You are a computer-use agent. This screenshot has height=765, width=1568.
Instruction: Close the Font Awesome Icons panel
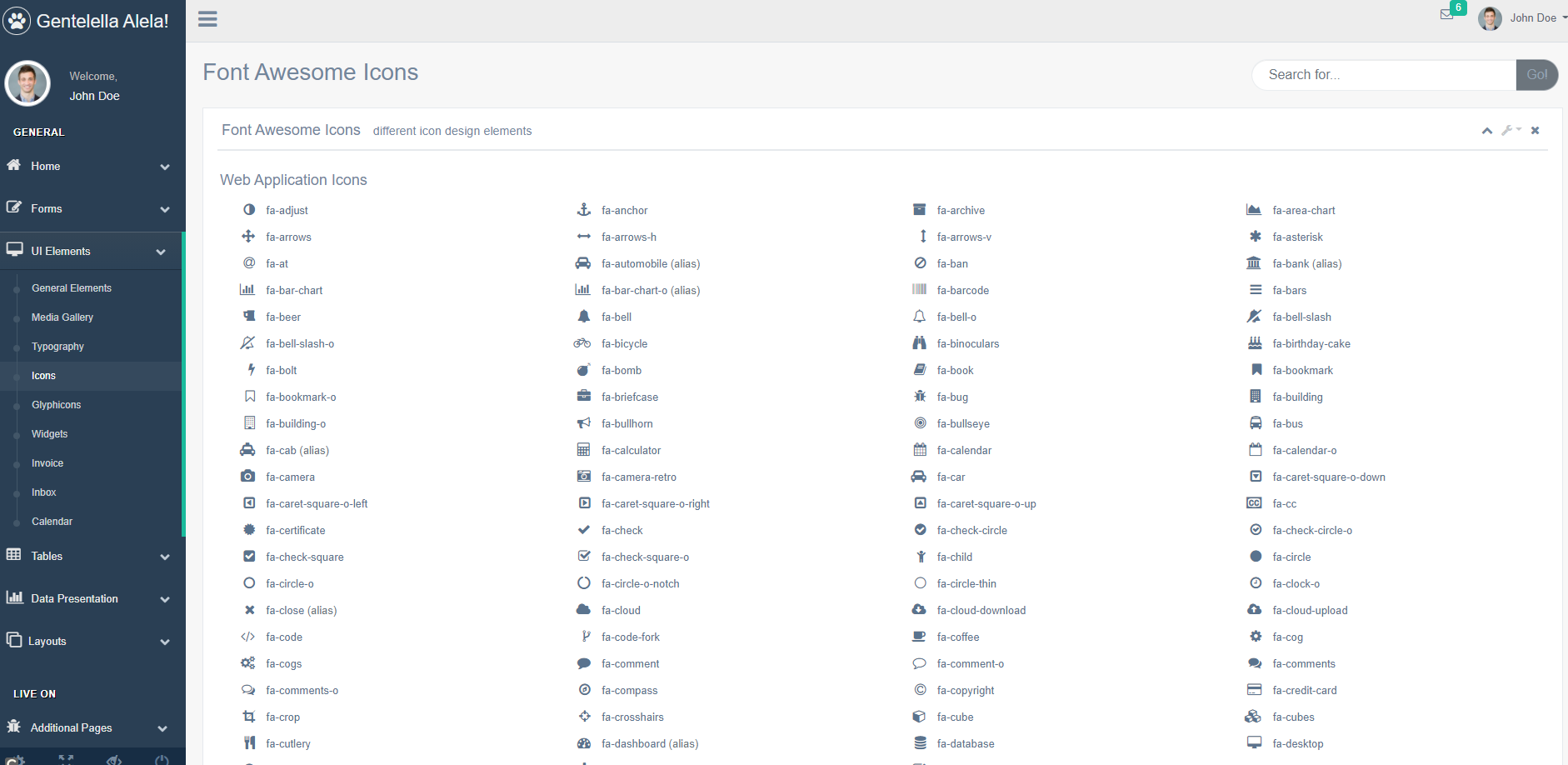1535,130
